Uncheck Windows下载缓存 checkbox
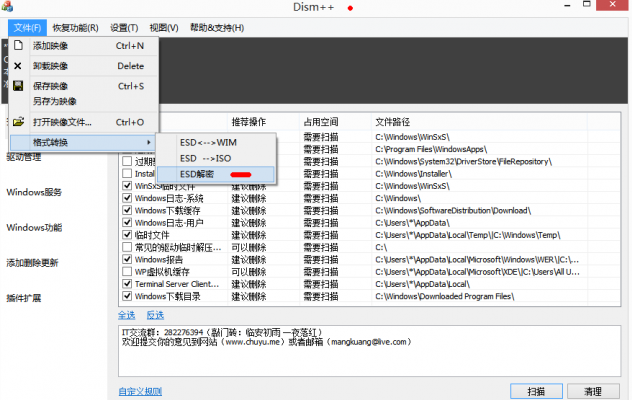The height and width of the screenshot is (400, 632). [x=127, y=210]
